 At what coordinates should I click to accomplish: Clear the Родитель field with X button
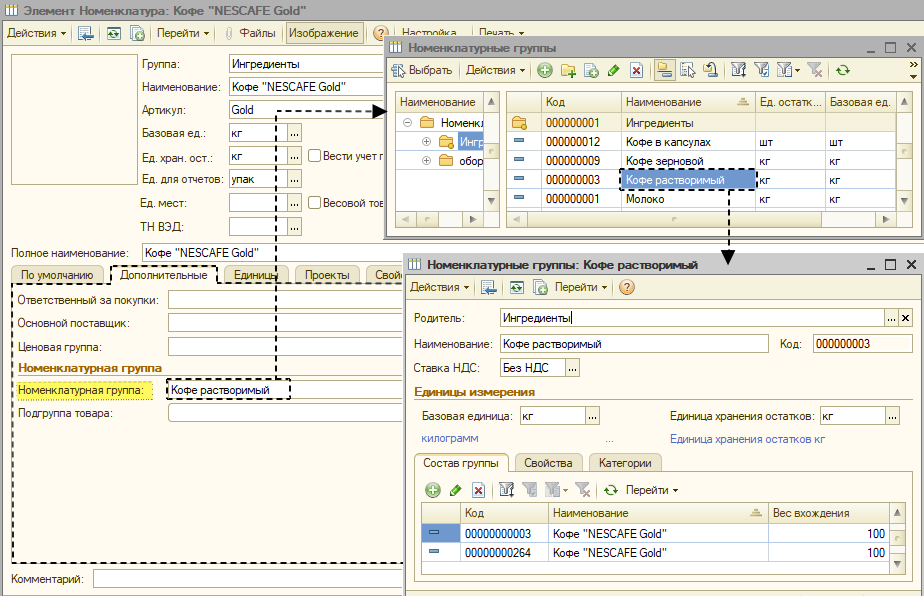906,318
